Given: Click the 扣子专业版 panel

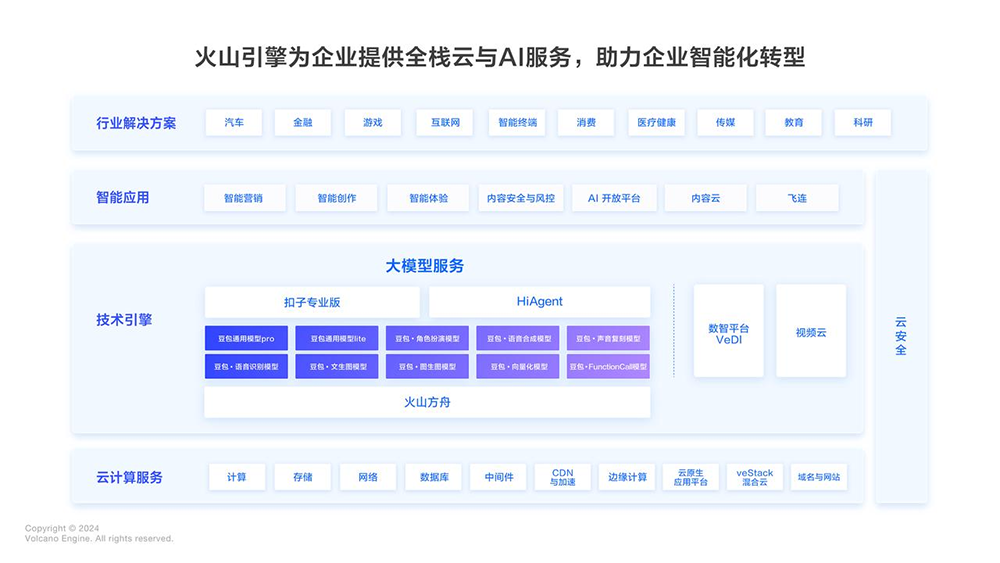Looking at the screenshot, I should click(312, 302).
